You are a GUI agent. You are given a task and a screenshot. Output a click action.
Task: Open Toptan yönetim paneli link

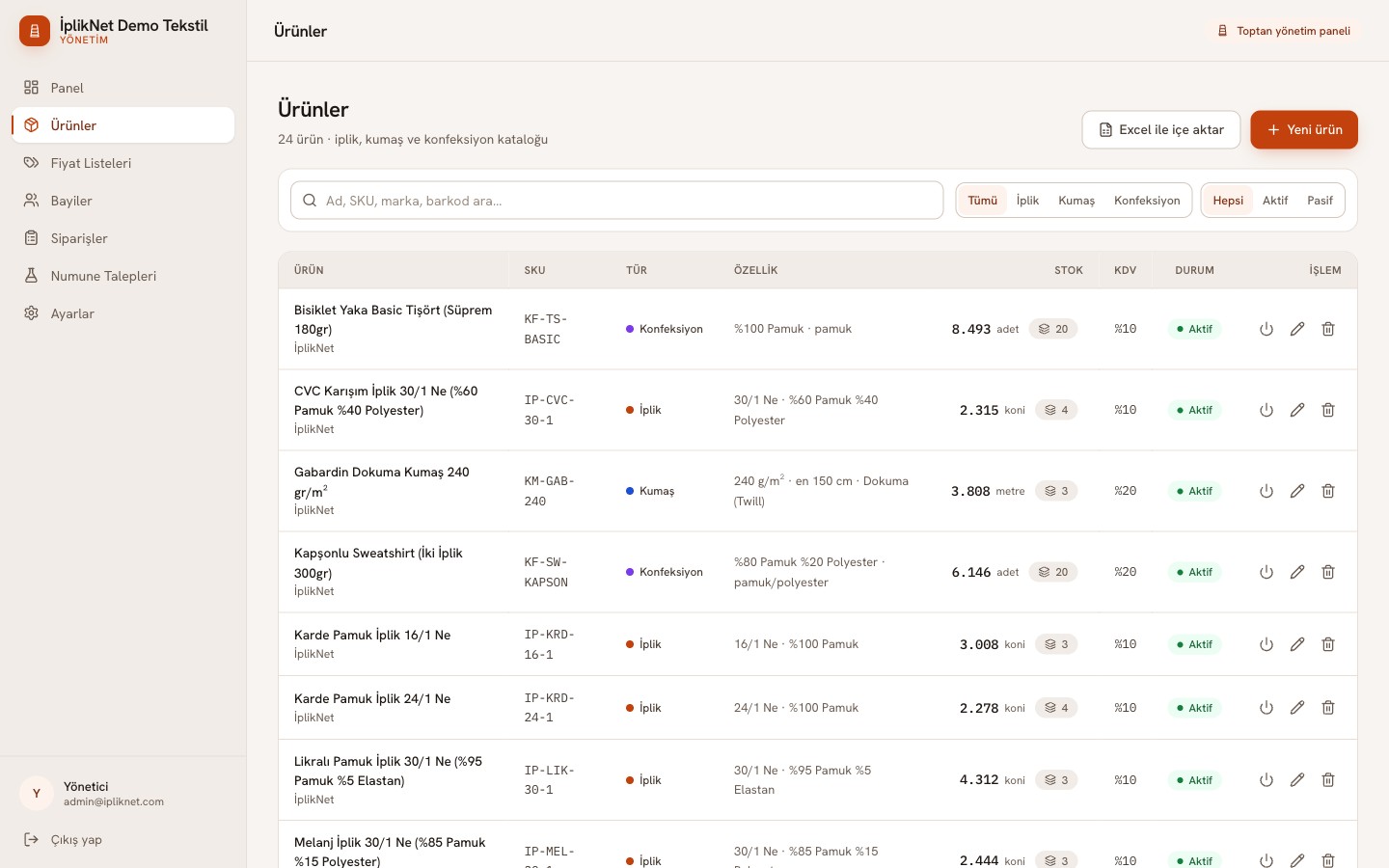point(1284,31)
